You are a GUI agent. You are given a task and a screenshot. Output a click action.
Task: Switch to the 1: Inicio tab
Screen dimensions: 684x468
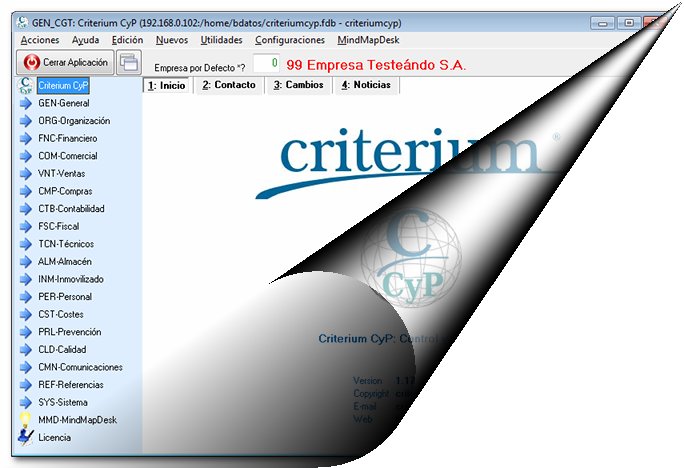(166, 85)
